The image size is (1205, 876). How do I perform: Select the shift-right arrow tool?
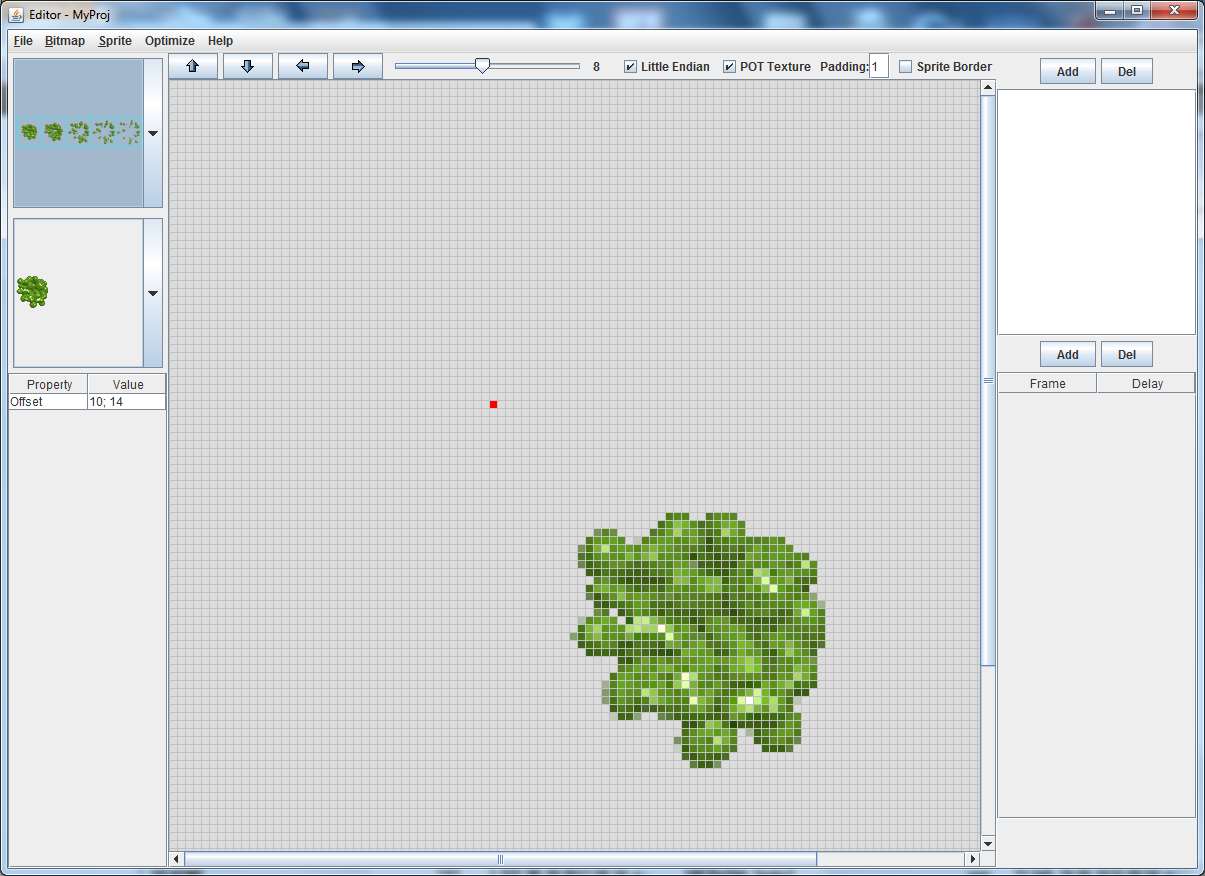[357, 66]
